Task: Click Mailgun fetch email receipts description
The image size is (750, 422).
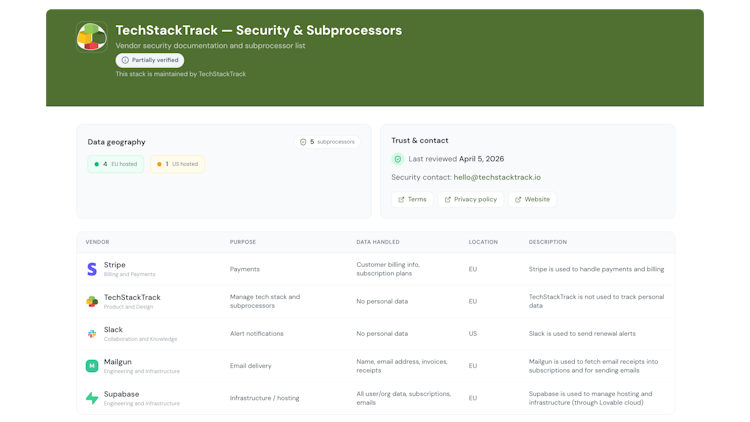Action: tap(593, 366)
